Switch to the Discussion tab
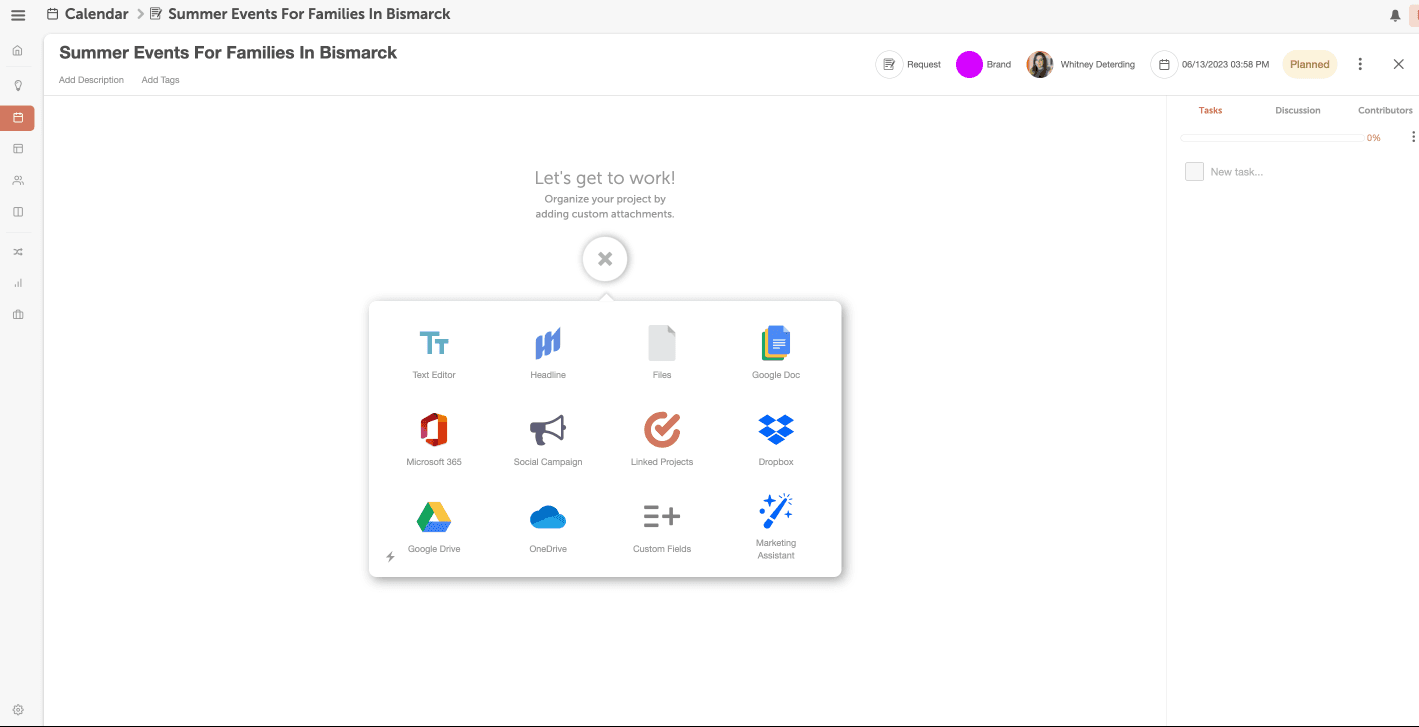 point(1297,110)
